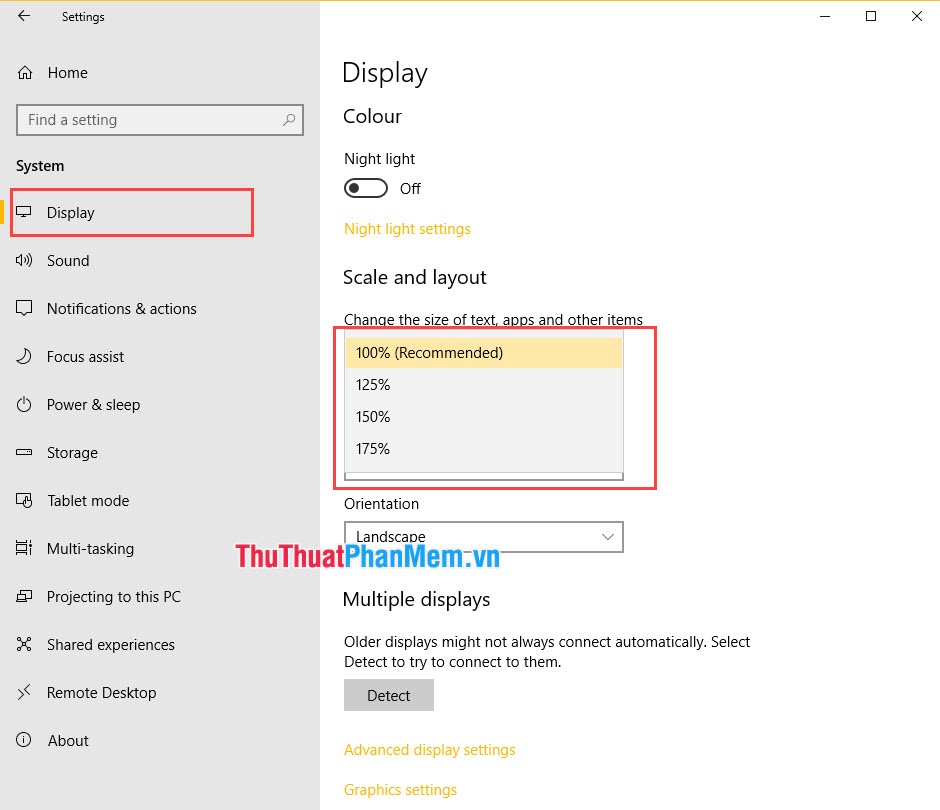The height and width of the screenshot is (810, 940).
Task: Open Display in the System sidebar
Action: click(x=71, y=212)
